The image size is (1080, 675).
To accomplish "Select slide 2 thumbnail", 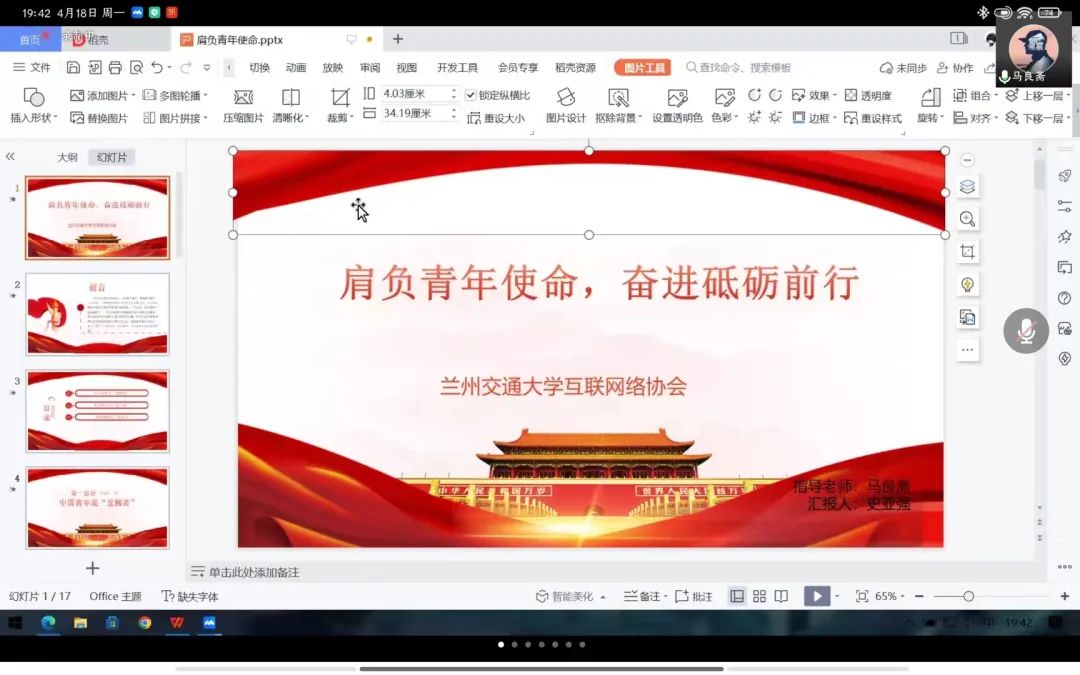I will point(97,314).
